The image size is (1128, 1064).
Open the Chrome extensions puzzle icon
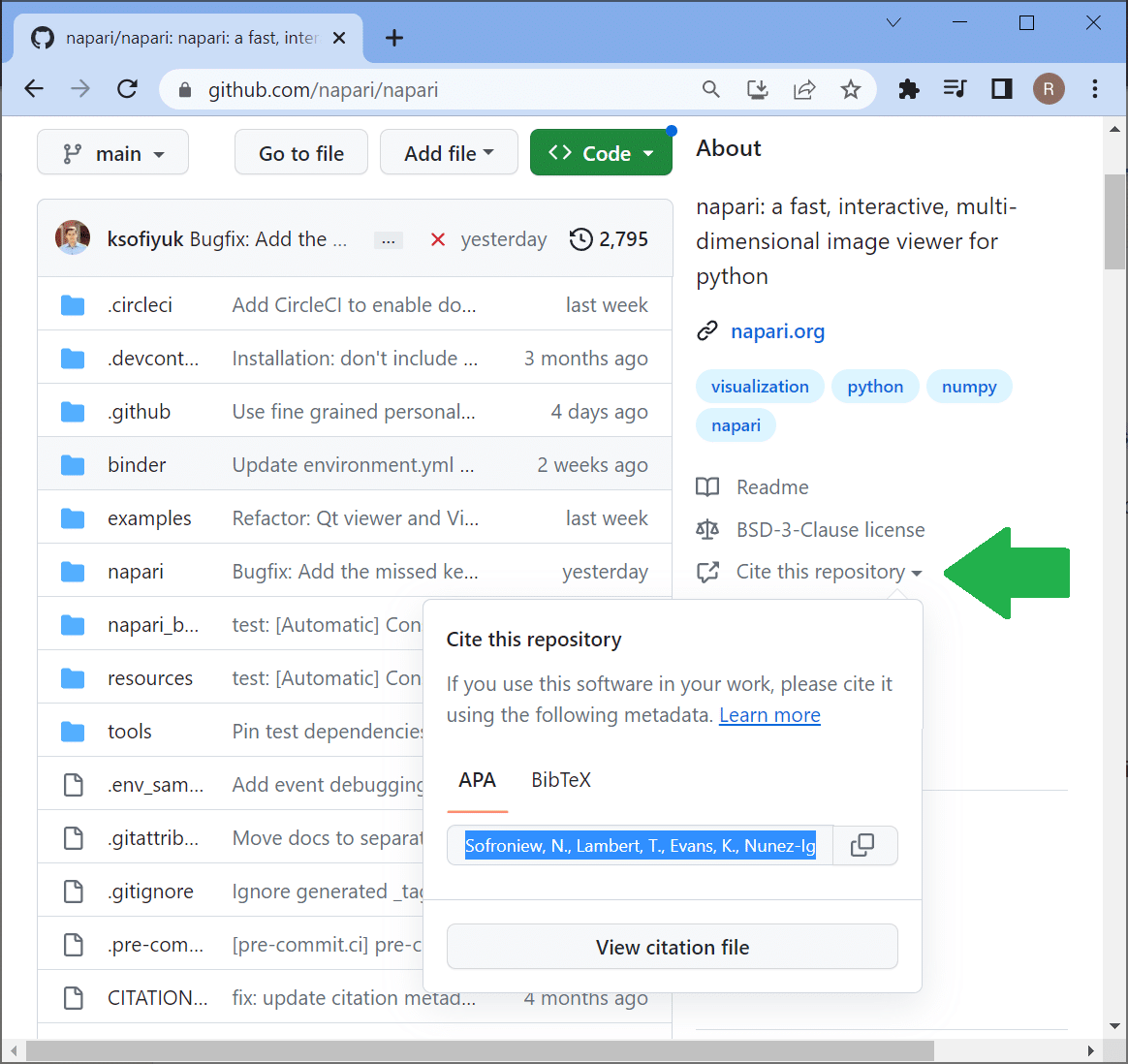(908, 90)
